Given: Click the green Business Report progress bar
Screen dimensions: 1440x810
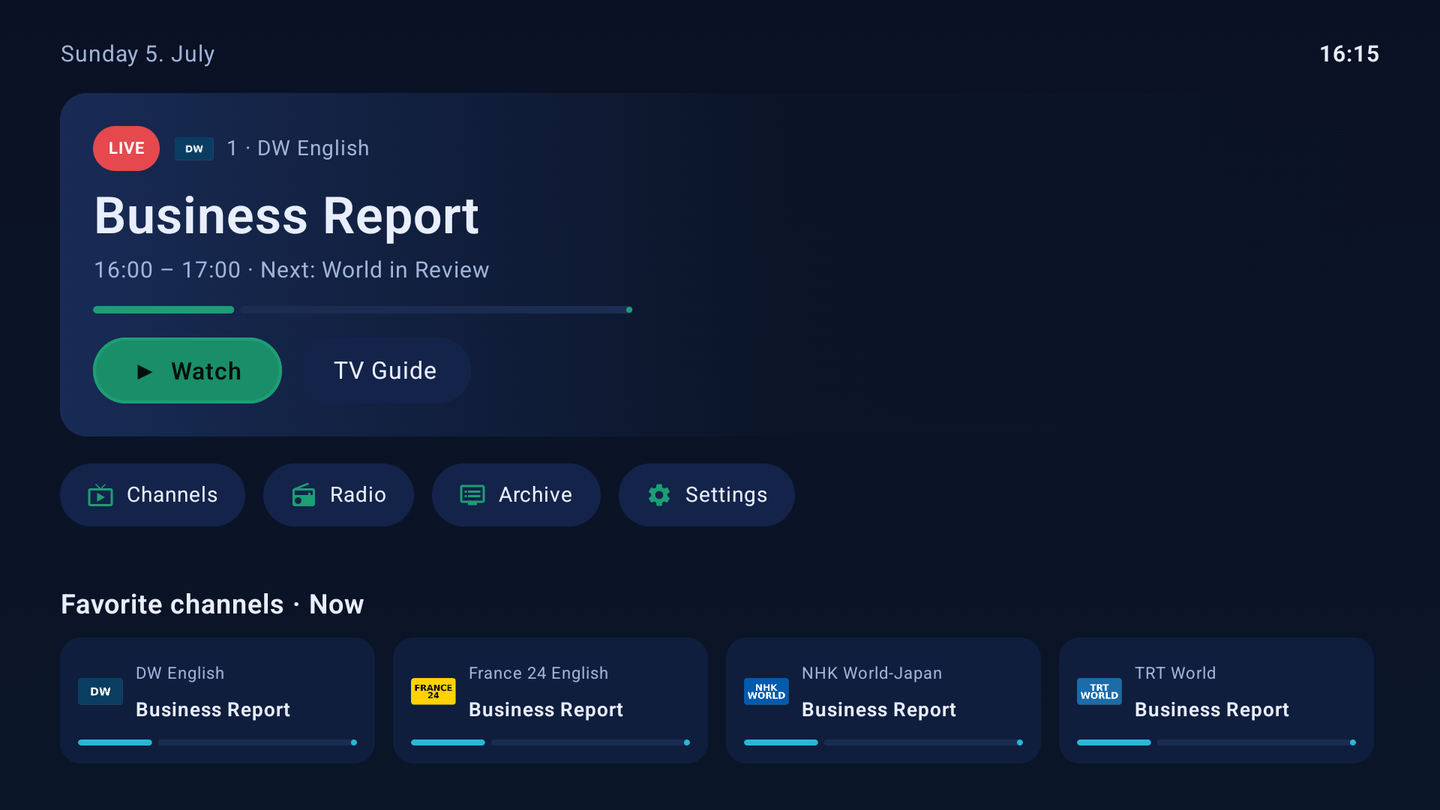Looking at the screenshot, I should pos(362,310).
